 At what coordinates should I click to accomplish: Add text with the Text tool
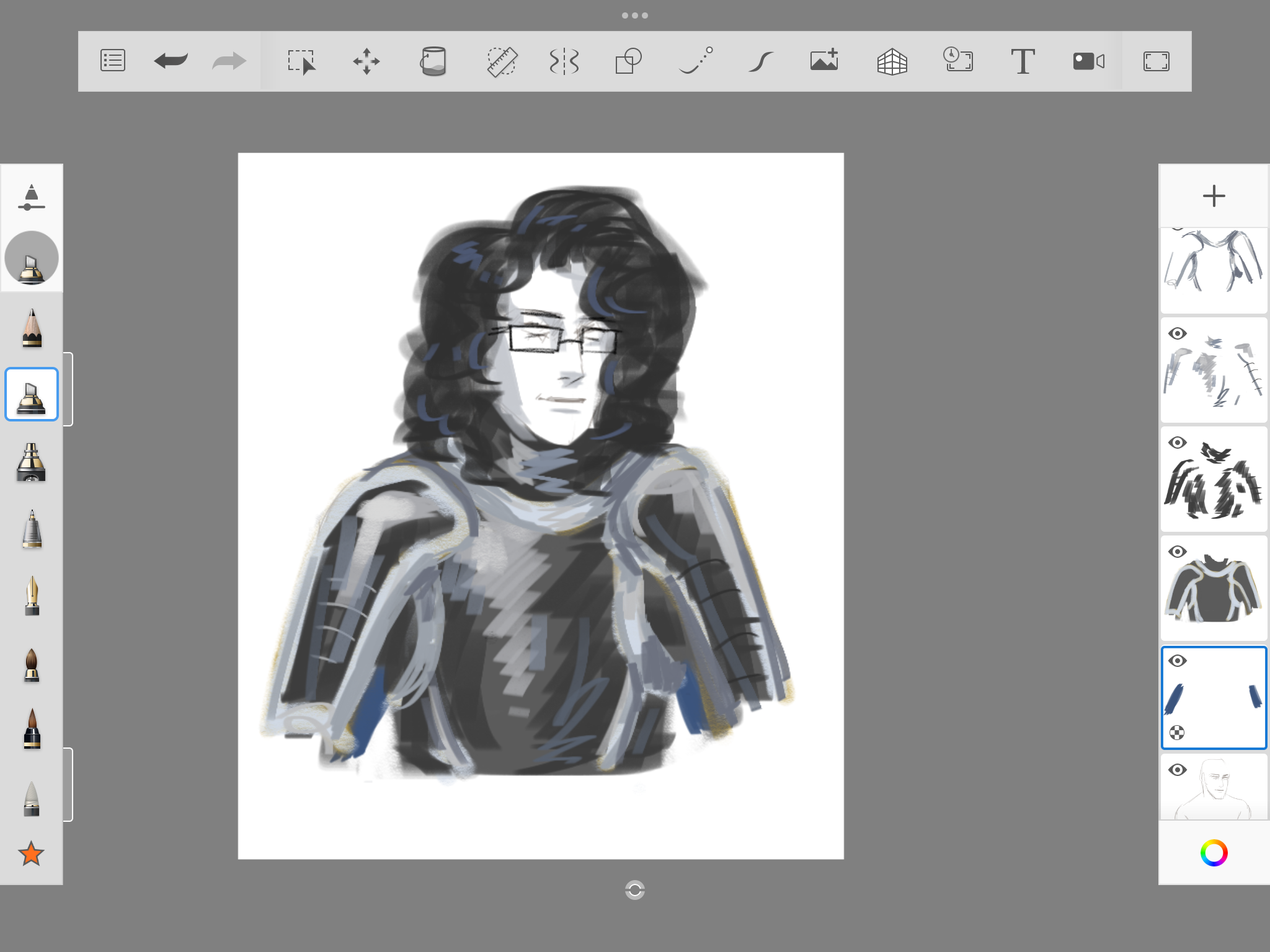tap(1023, 61)
